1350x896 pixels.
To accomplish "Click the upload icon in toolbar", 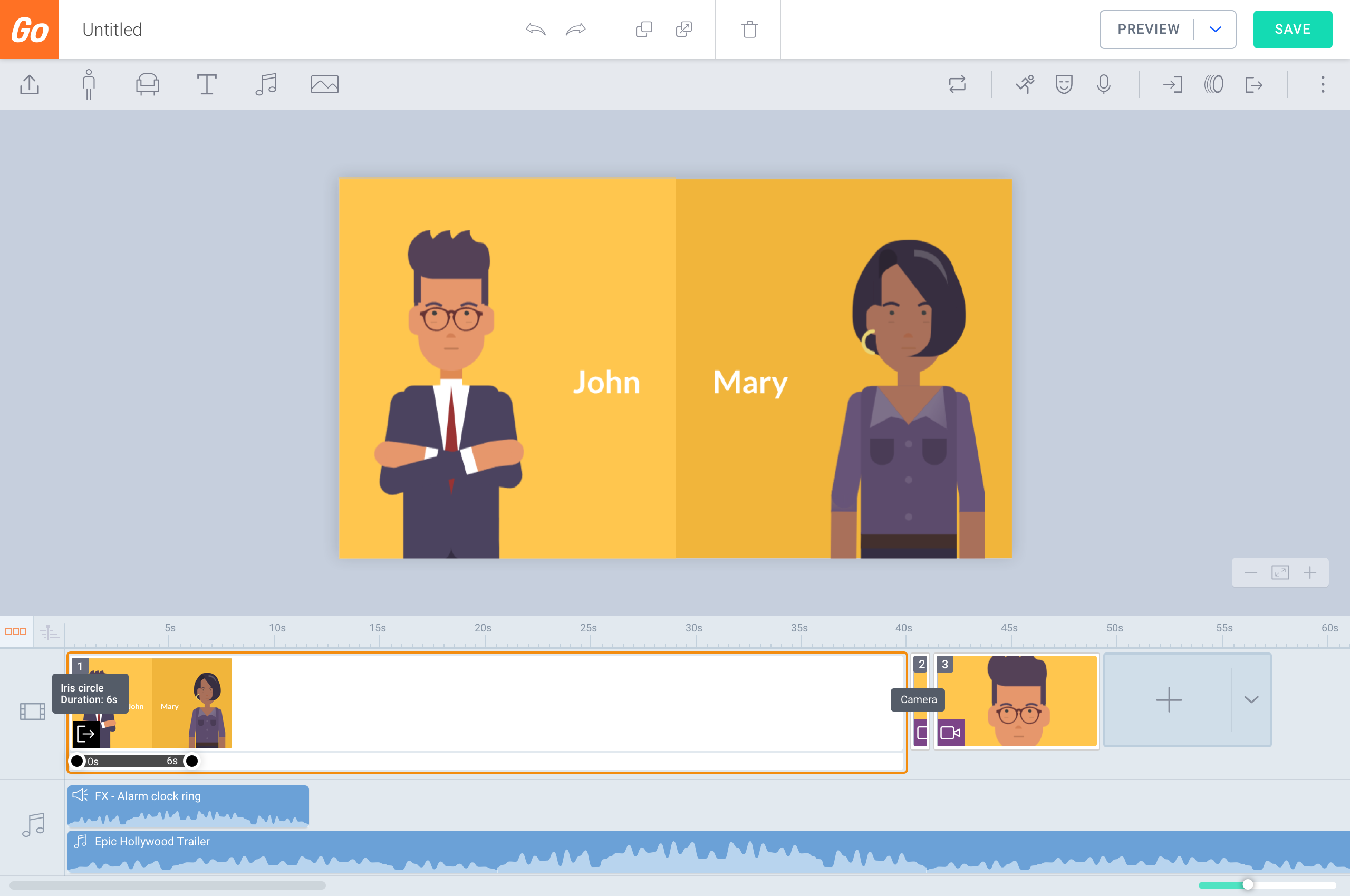I will [x=30, y=84].
